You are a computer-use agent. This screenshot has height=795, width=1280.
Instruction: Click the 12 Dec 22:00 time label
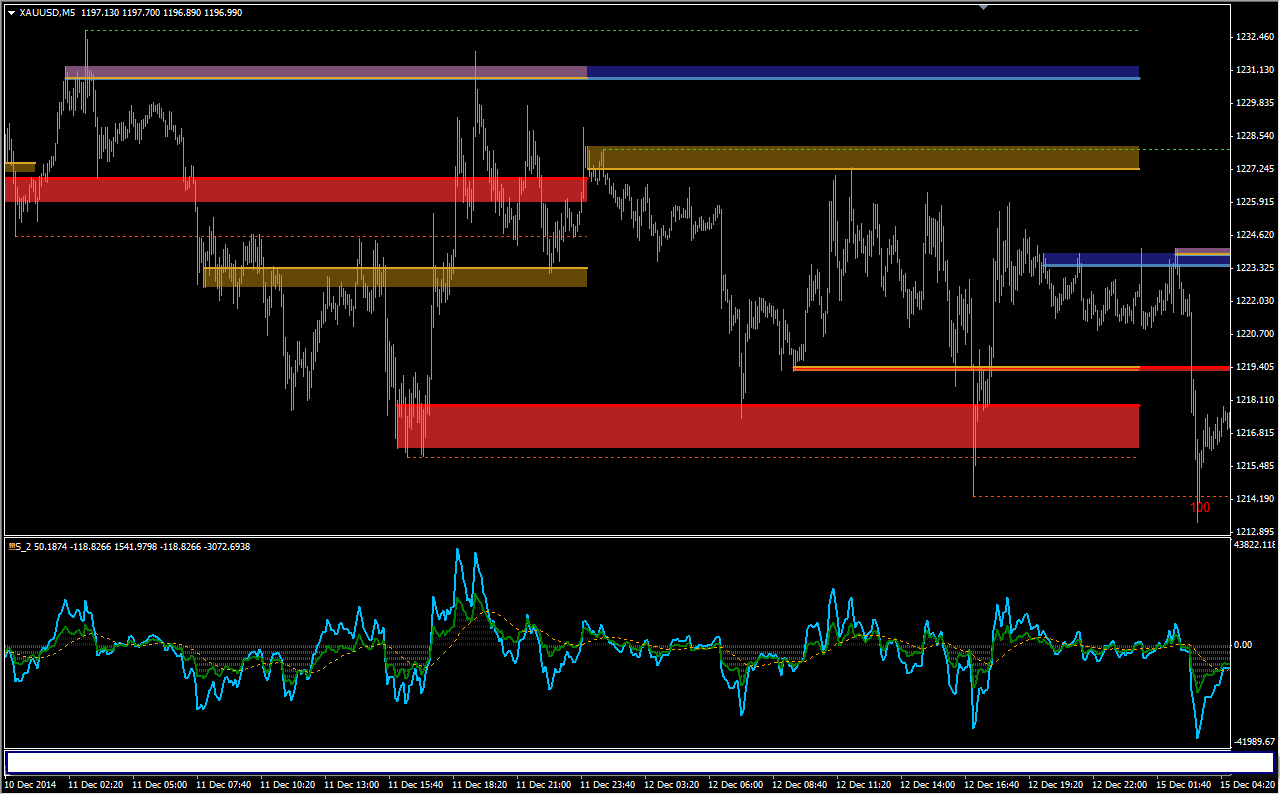coord(1119,785)
